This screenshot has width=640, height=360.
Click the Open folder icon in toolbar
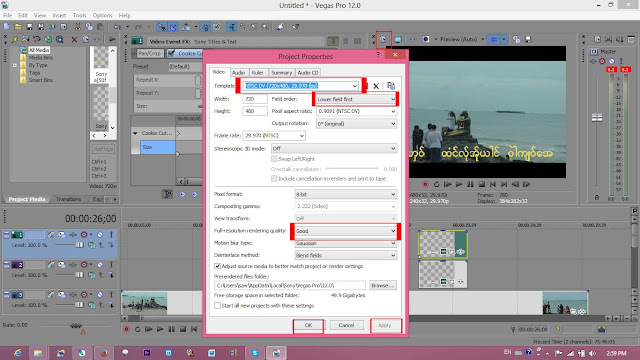tap(18, 27)
